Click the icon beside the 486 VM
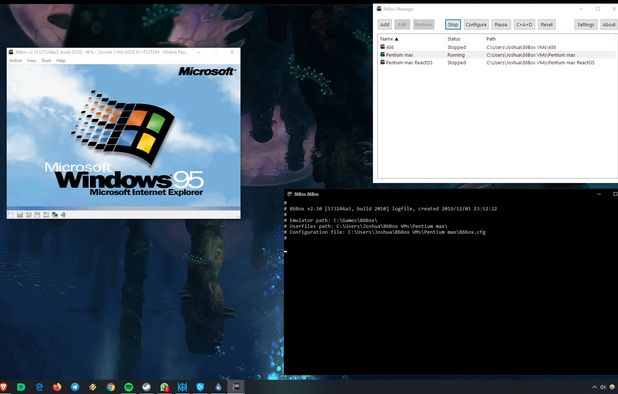 (x=382, y=47)
